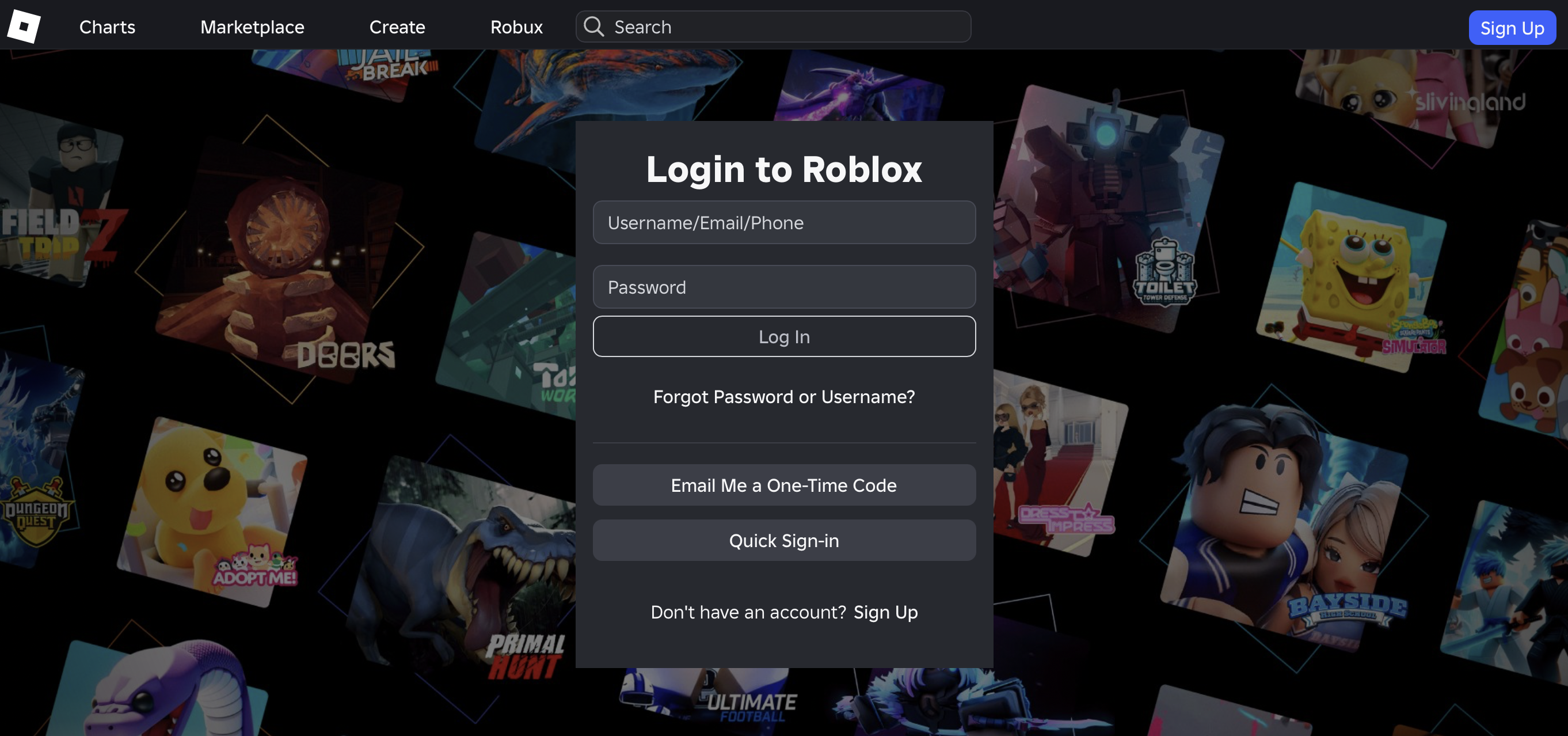Select Quick Sign-in
Viewport: 1568px width, 736px height.
[784, 541]
